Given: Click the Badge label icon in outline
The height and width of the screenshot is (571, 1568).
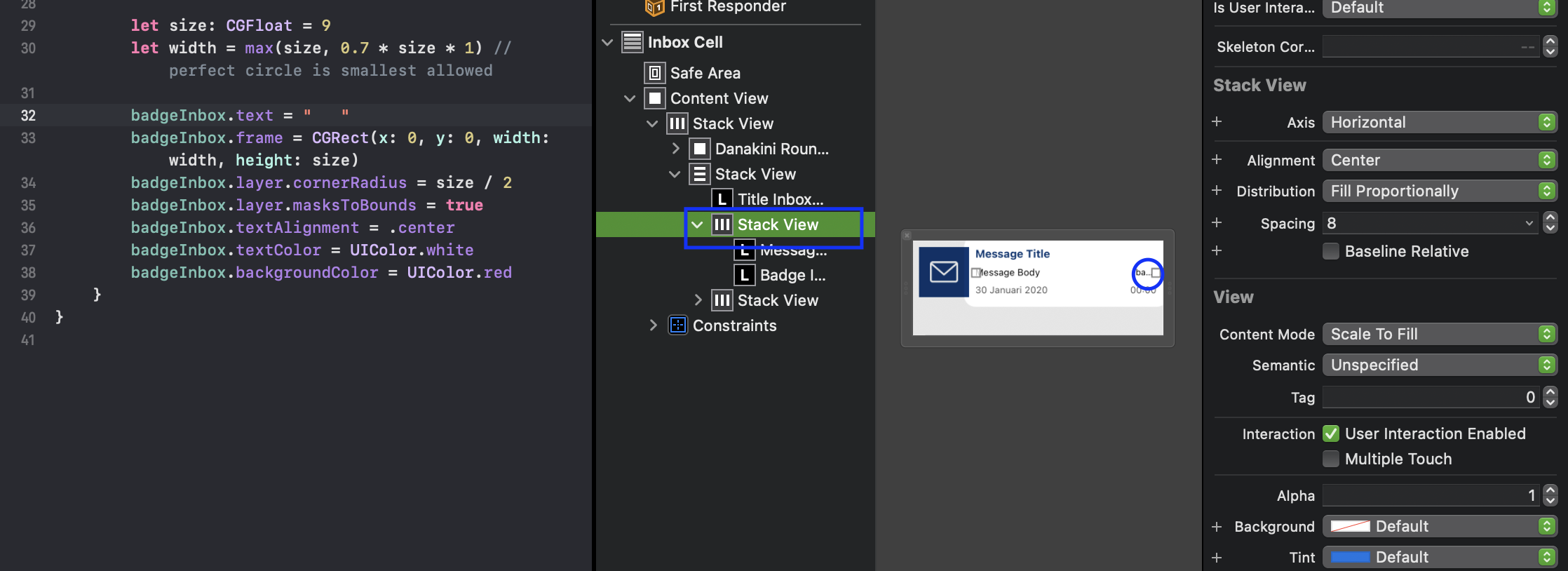Looking at the screenshot, I should (x=744, y=275).
